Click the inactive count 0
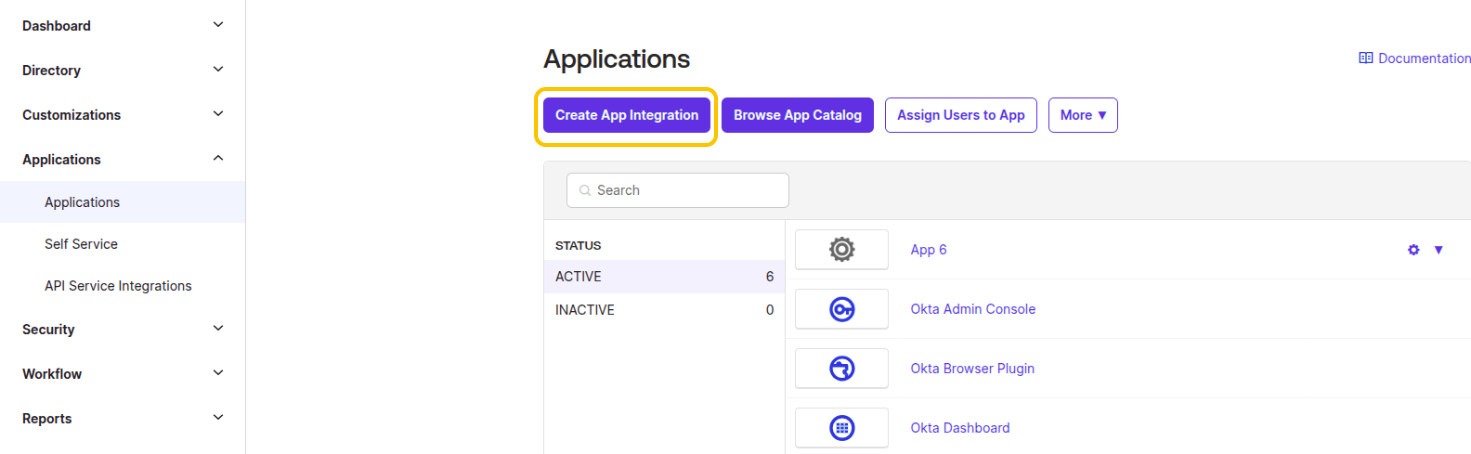This screenshot has height=454, width=1471. 770,310
